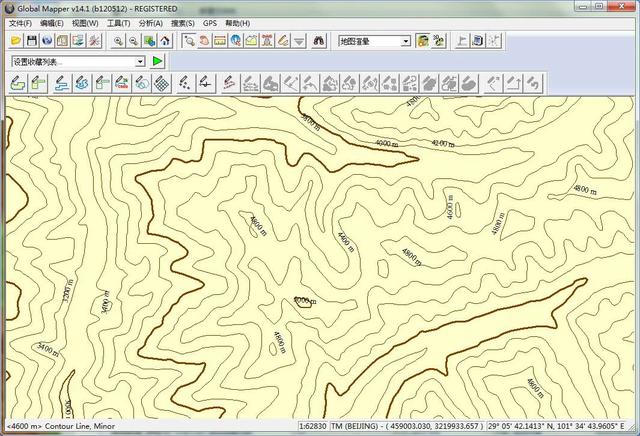Select the View Shed tower tool
Image resolution: width=640 pixels, height=436 pixels.
(x=267, y=41)
